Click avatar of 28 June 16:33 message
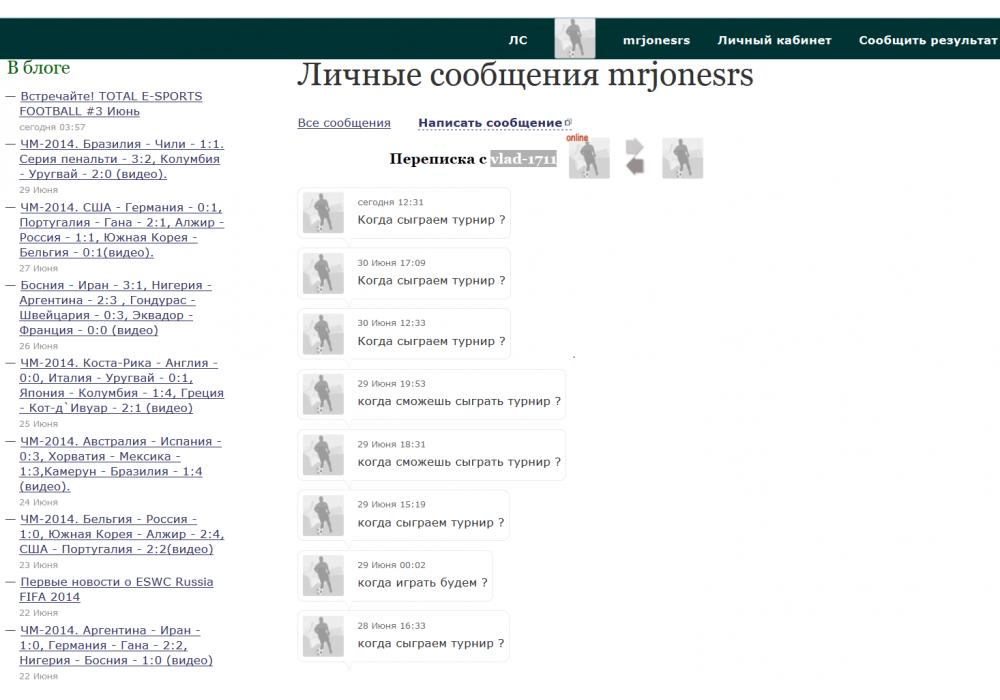The height and width of the screenshot is (700, 1000). point(323,636)
